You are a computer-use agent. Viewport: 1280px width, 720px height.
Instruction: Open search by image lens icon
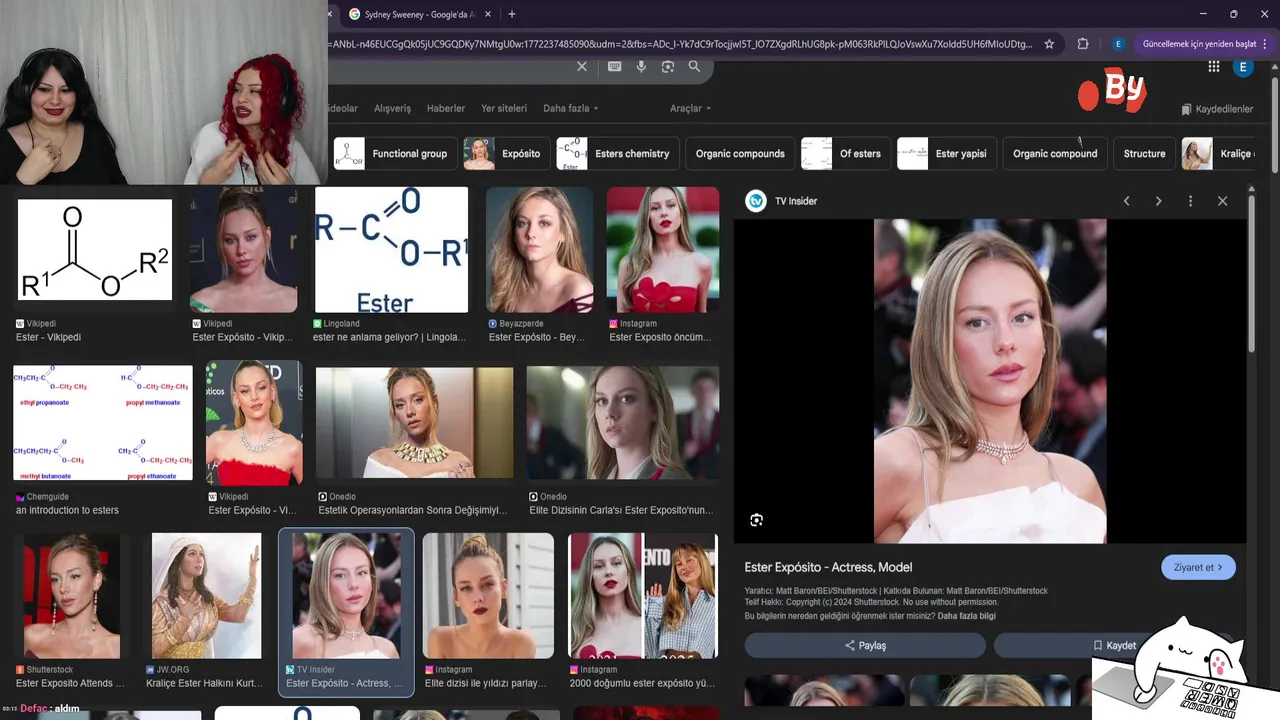[668, 67]
